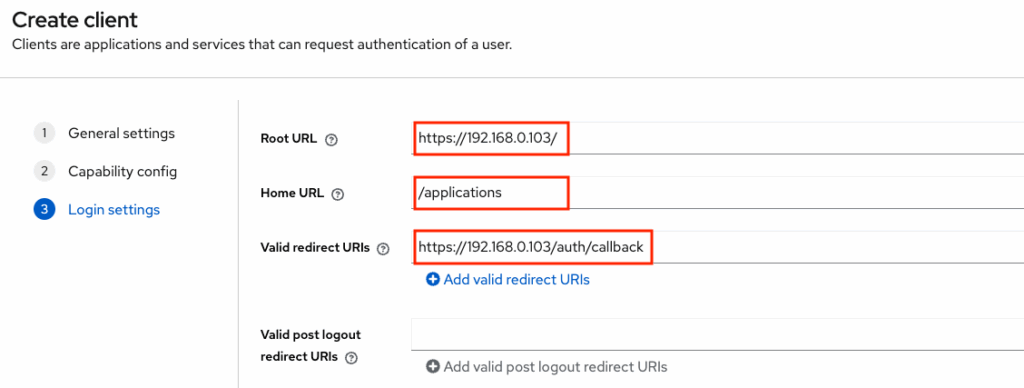Click the blue plus icon for redirect URIs

coord(432,280)
